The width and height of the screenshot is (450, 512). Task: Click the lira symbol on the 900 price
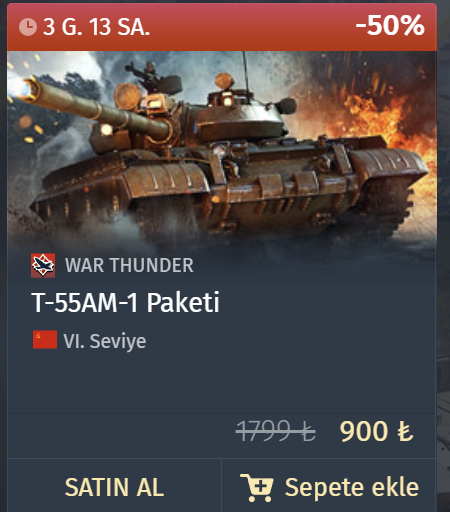click(x=405, y=432)
